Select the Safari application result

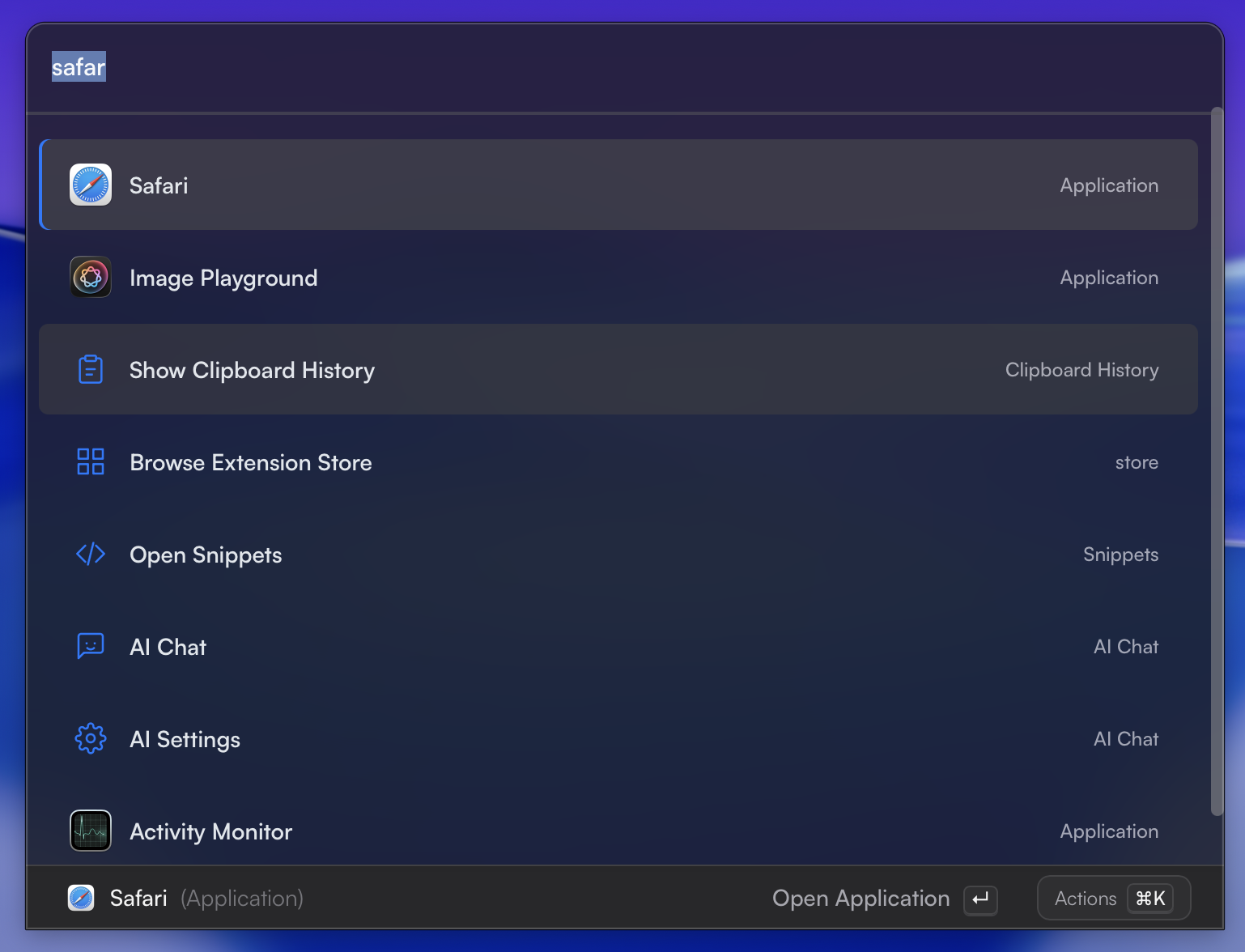(618, 185)
